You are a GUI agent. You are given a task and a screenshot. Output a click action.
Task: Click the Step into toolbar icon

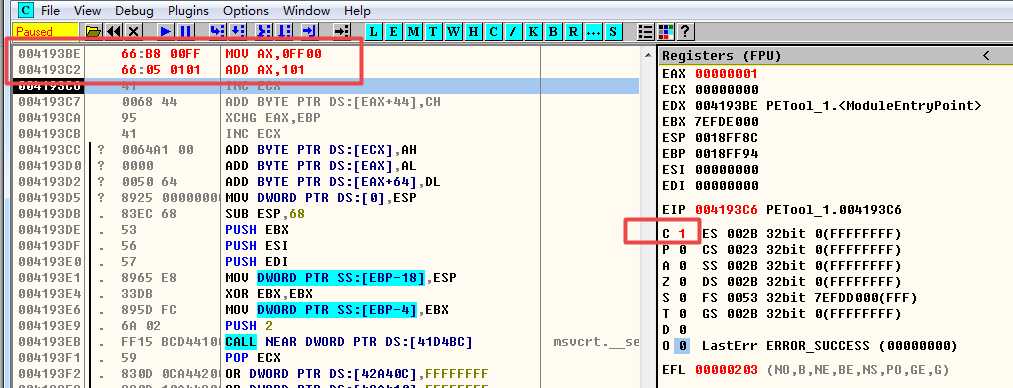click(218, 31)
